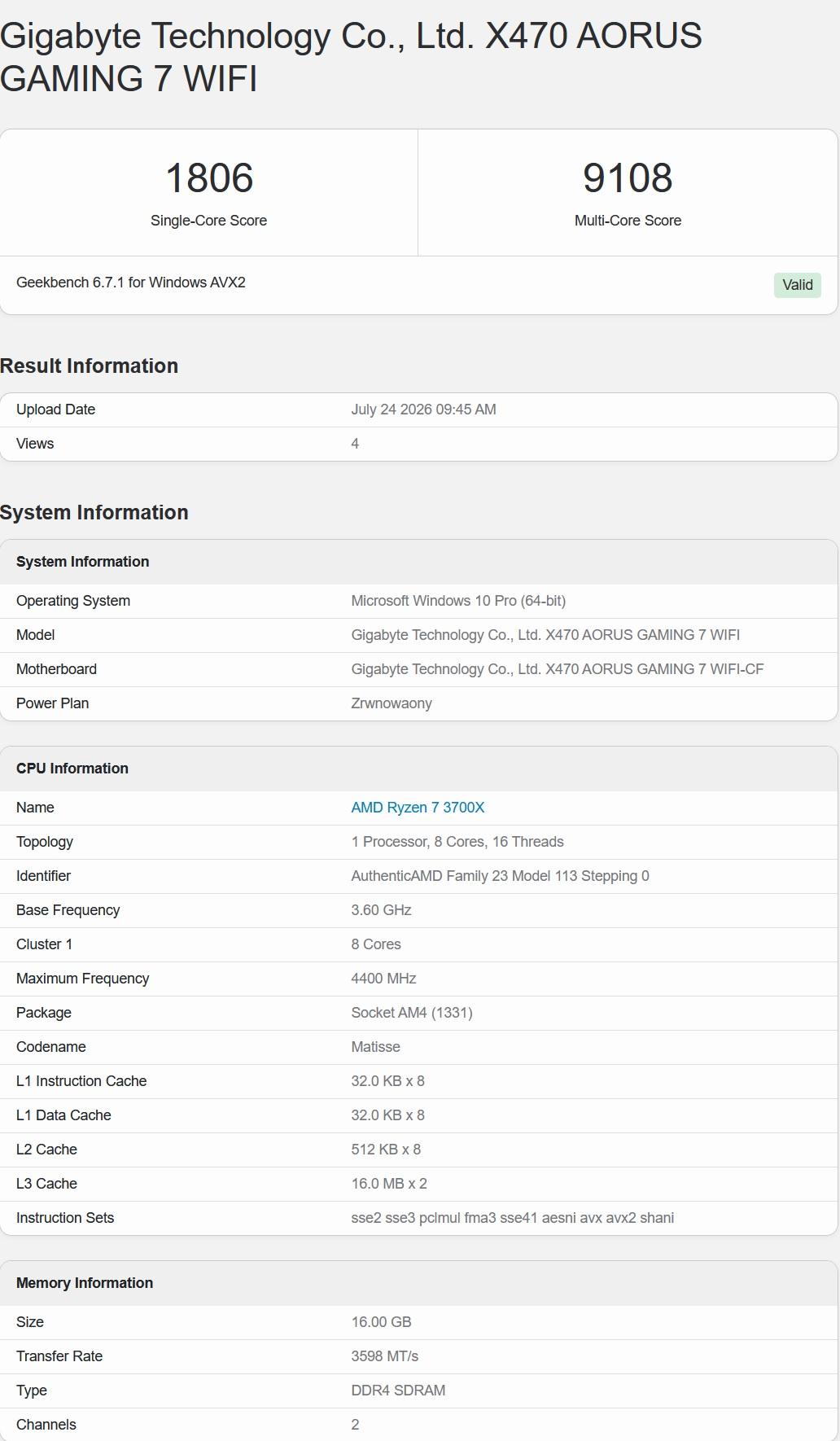Click the Multi-Core Score label

(x=628, y=221)
